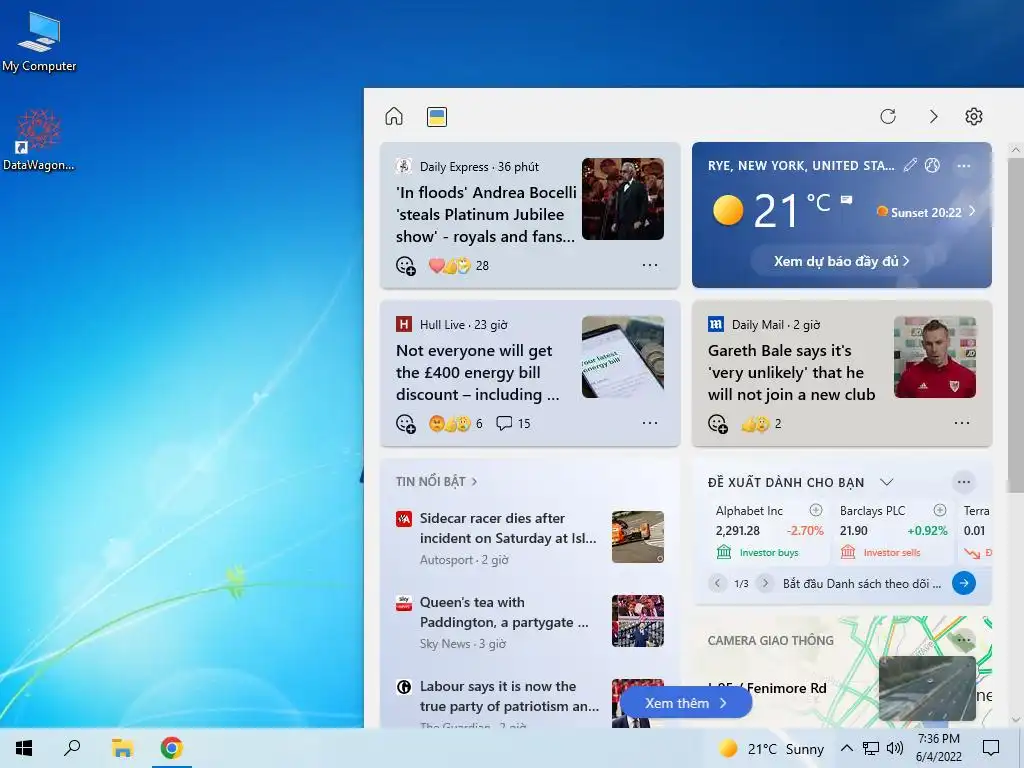Launch File Explorer from taskbar
This screenshot has height=768, width=1024.
point(122,748)
